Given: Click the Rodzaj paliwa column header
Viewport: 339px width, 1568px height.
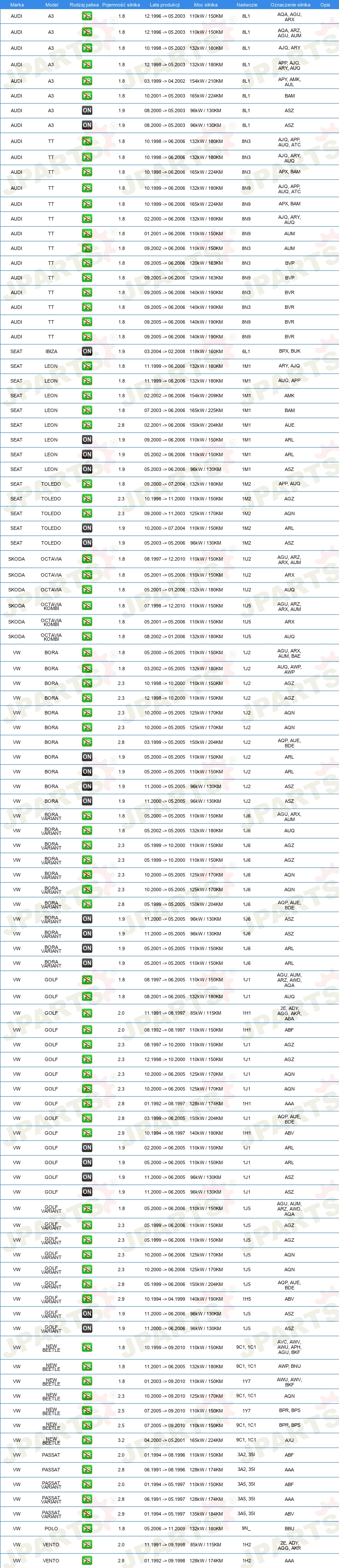Looking at the screenshot, I should coord(84,5).
